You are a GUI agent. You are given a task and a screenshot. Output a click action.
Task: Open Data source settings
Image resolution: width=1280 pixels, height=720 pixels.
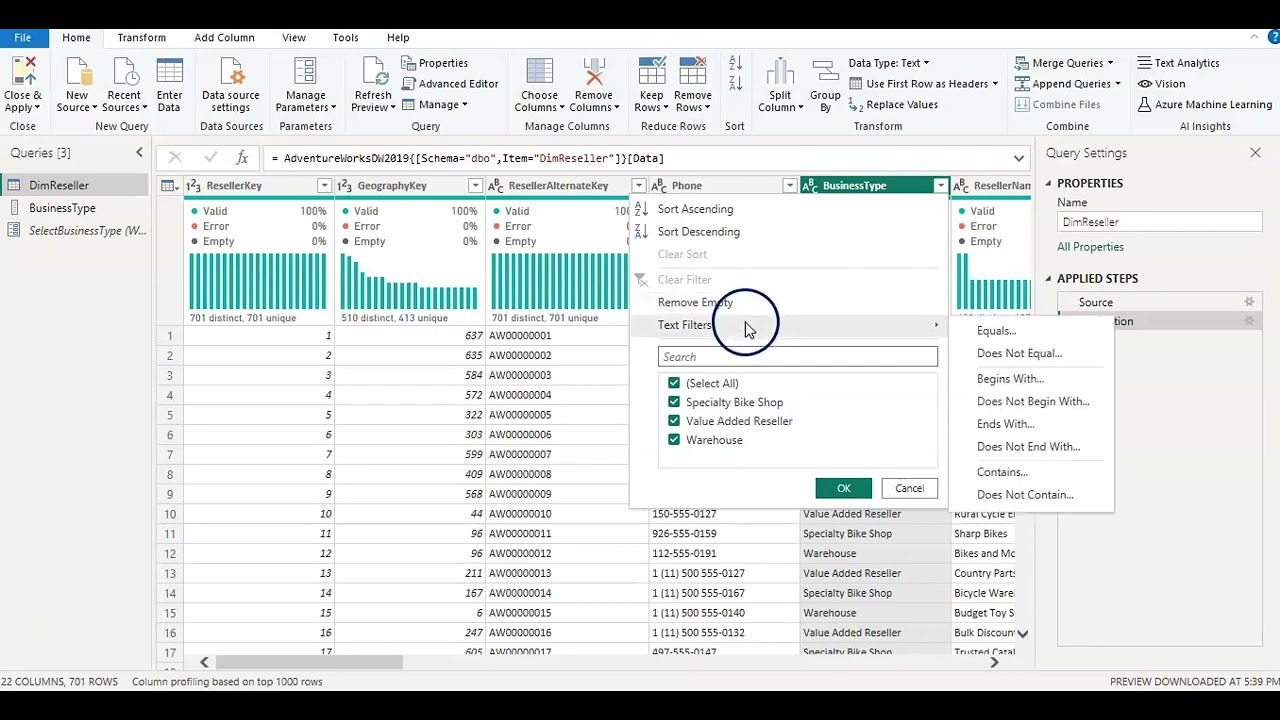coord(231,84)
